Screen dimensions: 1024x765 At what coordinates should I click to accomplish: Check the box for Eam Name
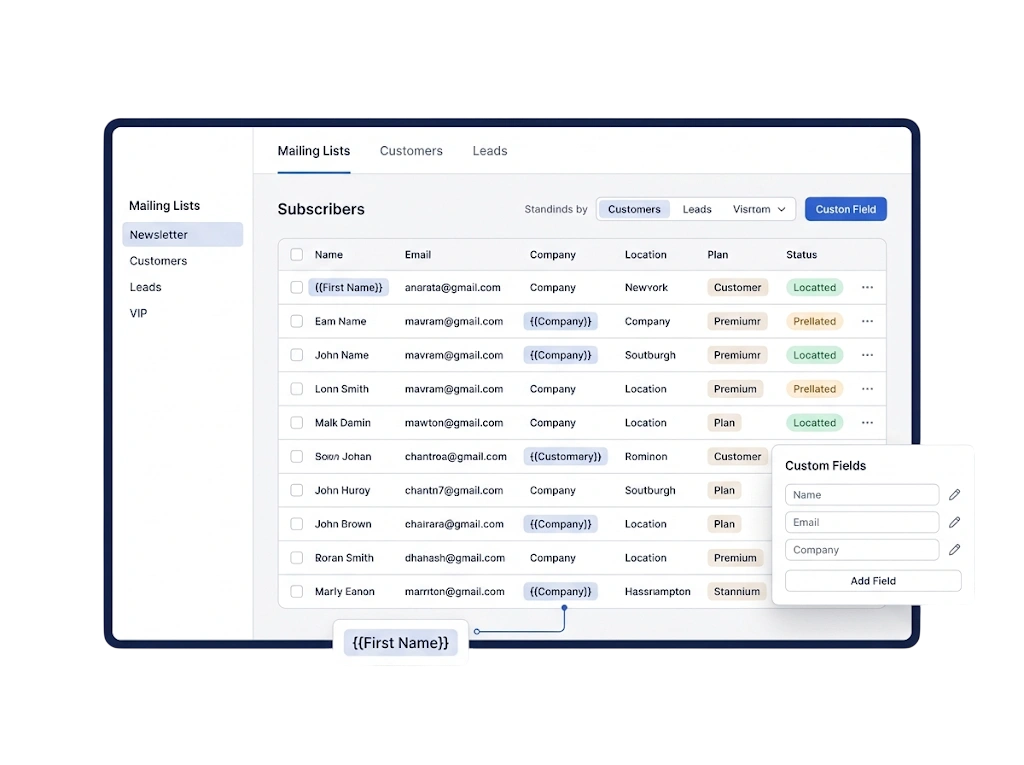pyautogui.click(x=296, y=321)
